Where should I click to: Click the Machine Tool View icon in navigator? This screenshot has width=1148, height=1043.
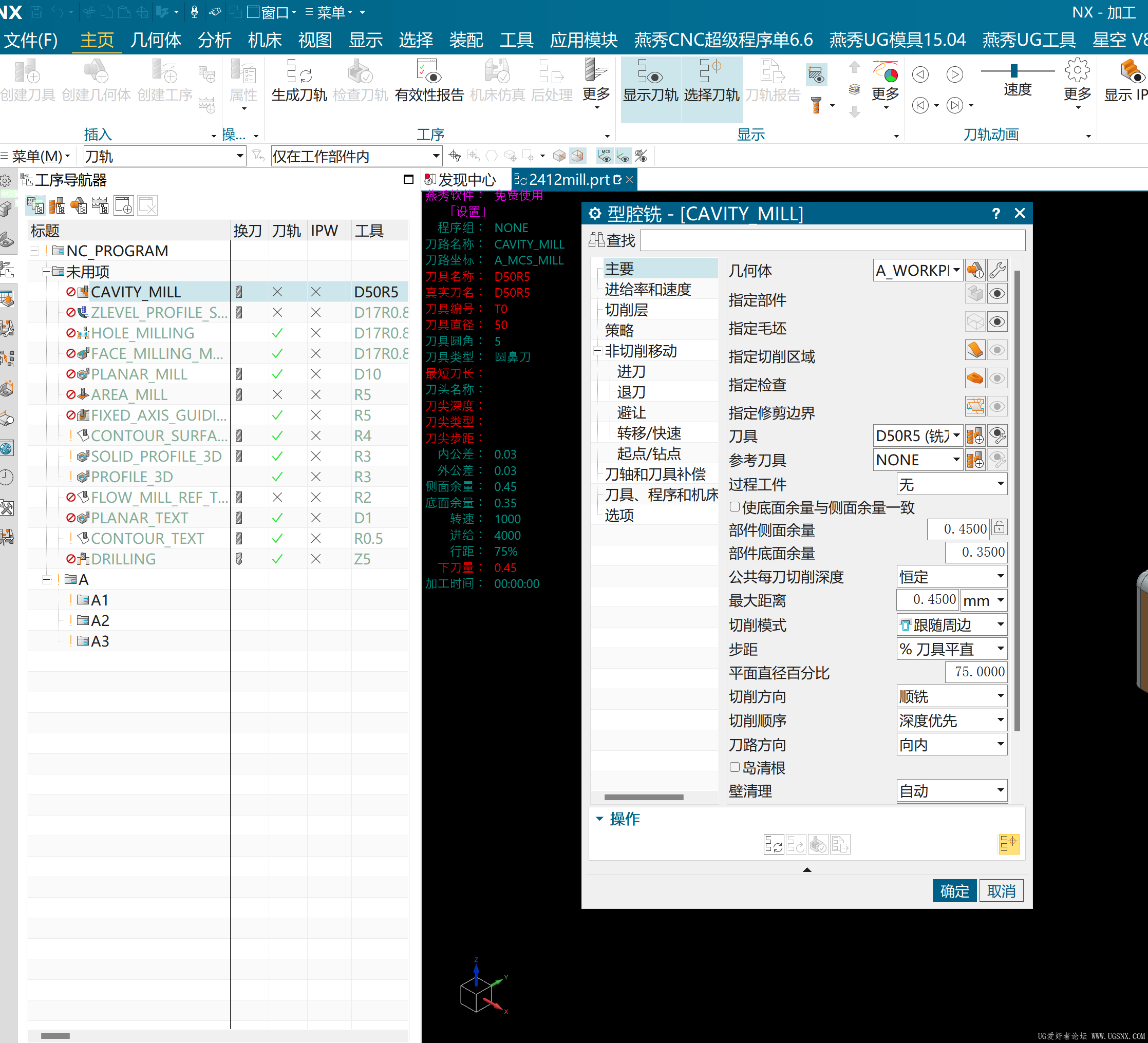pyautogui.click(x=57, y=205)
